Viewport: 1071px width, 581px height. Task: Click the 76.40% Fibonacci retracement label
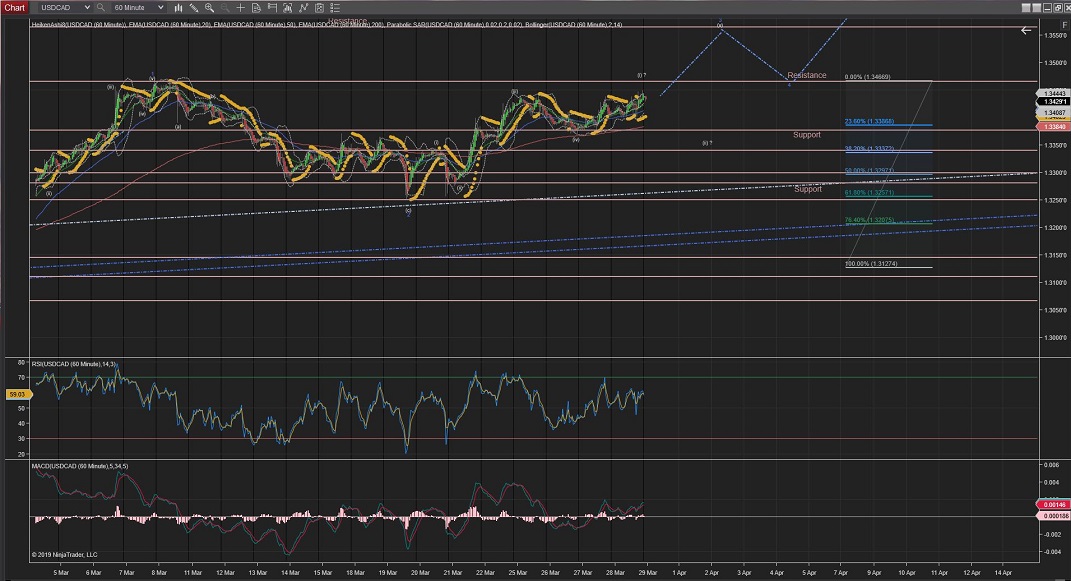click(870, 221)
